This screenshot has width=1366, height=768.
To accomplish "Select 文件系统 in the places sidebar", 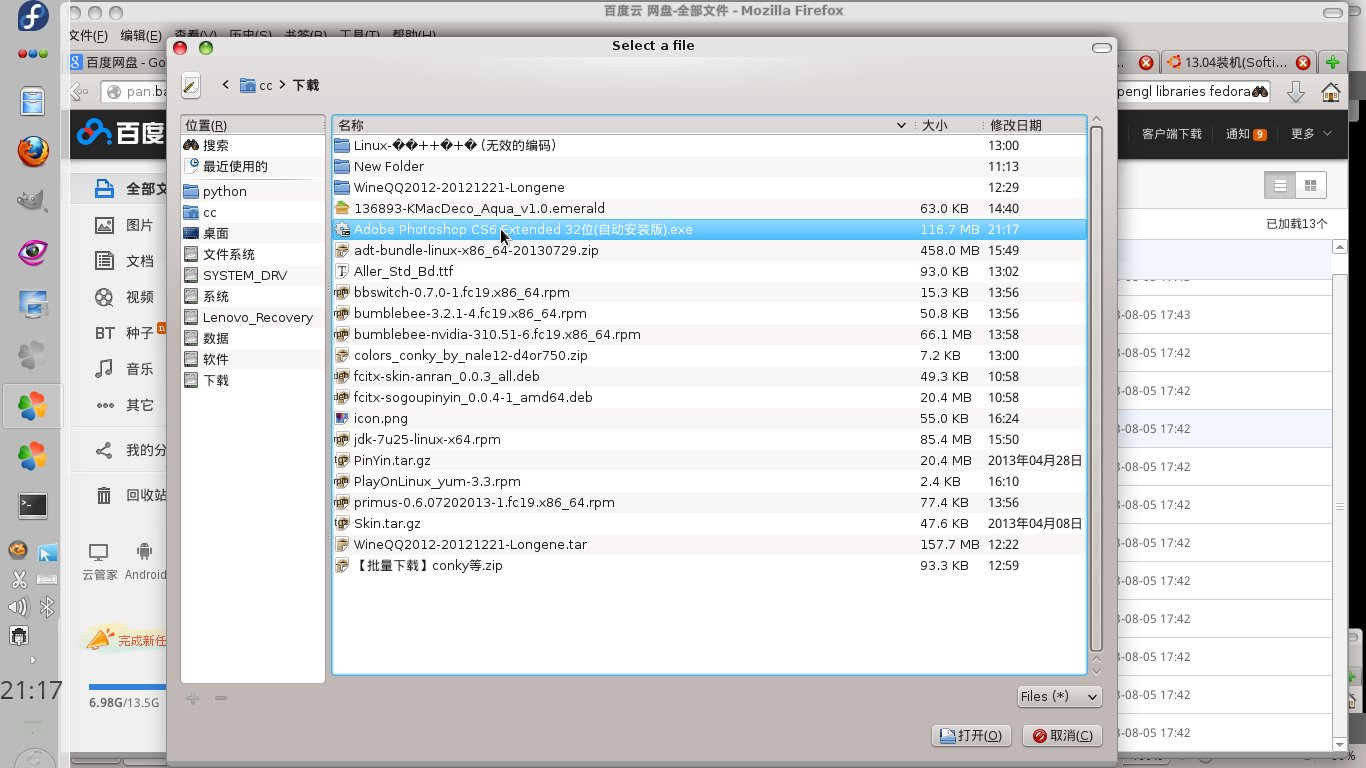I will point(253,254).
